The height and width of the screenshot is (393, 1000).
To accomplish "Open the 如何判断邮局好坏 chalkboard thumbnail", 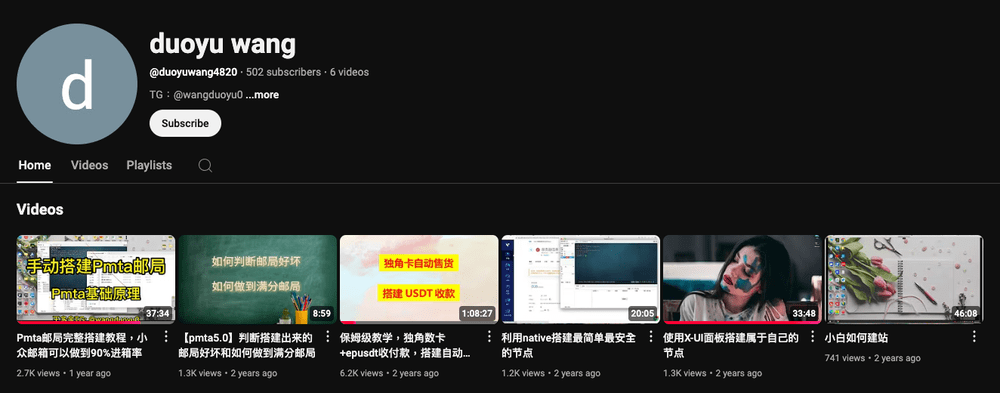I will click(x=258, y=279).
